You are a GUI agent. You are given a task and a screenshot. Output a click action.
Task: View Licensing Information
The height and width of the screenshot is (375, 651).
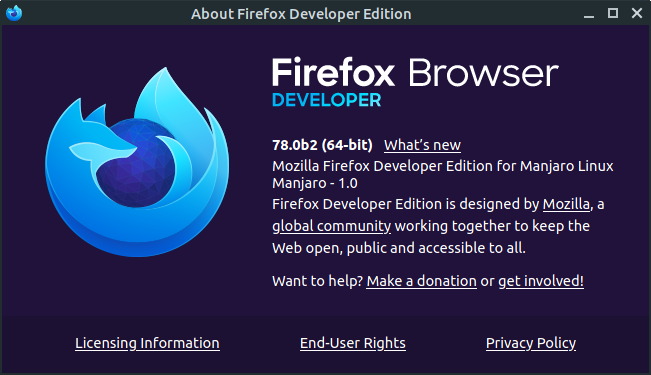coord(147,343)
